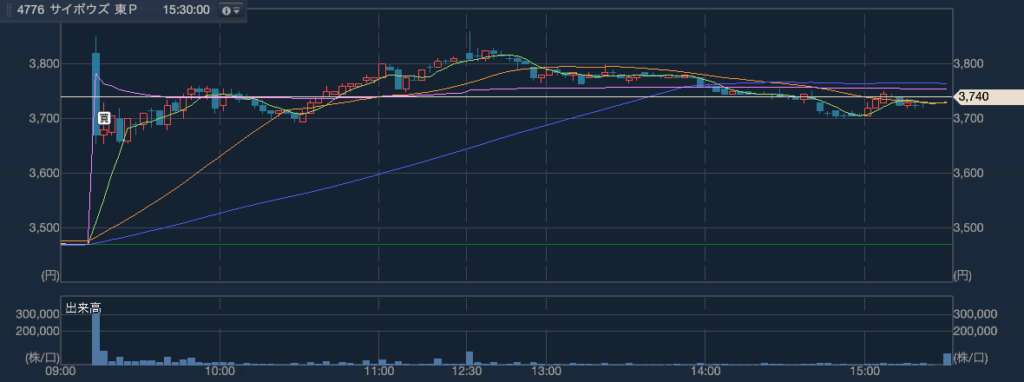The width and height of the screenshot is (1024, 382).
Task: Click the left (株/口) unit label
Action: (42, 358)
